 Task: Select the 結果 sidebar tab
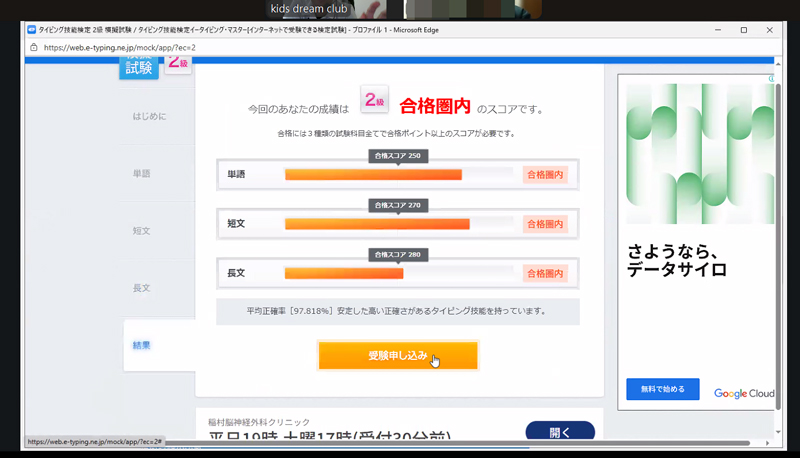pos(142,345)
